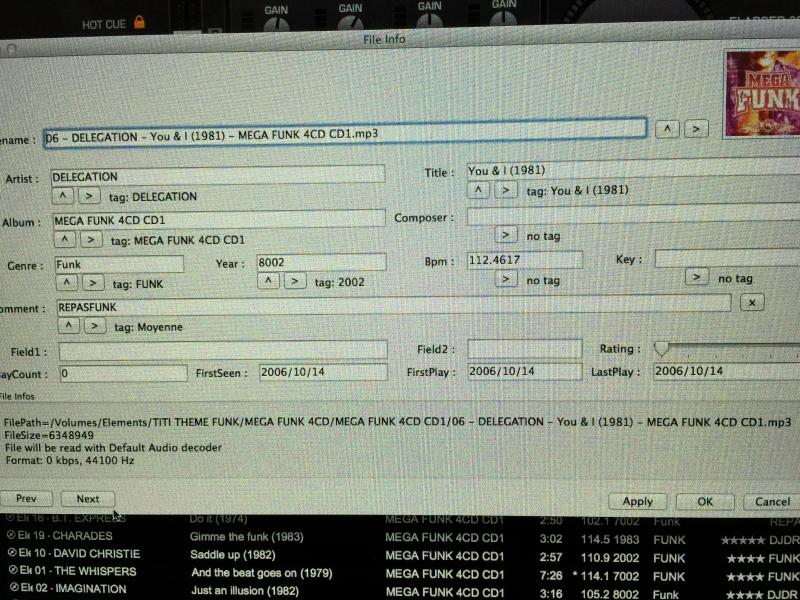Clear the comment with the X button
The image size is (800, 600).
pyautogui.click(x=753, y=302)
